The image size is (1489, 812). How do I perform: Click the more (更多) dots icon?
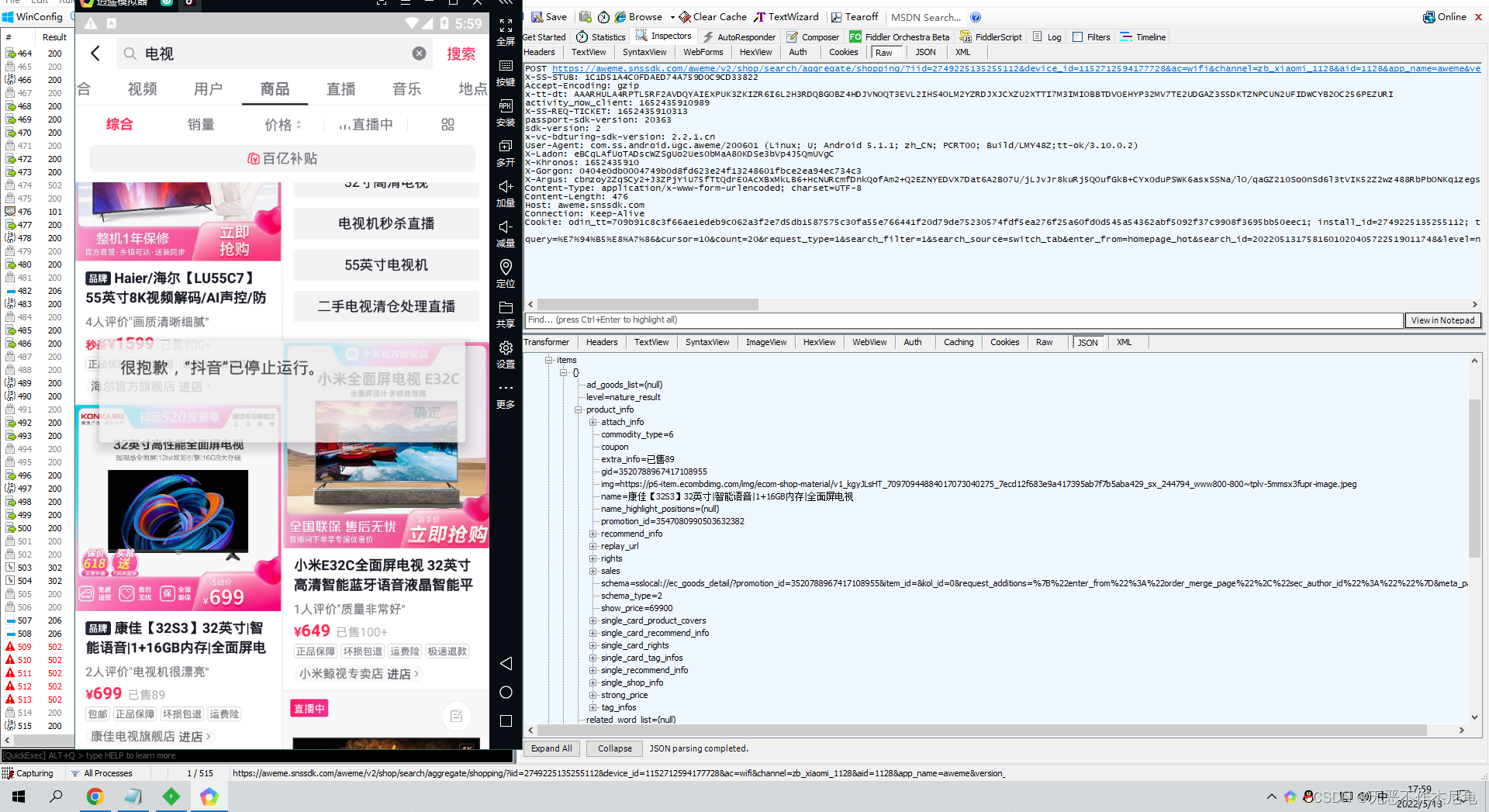click(x=506, y=388)
